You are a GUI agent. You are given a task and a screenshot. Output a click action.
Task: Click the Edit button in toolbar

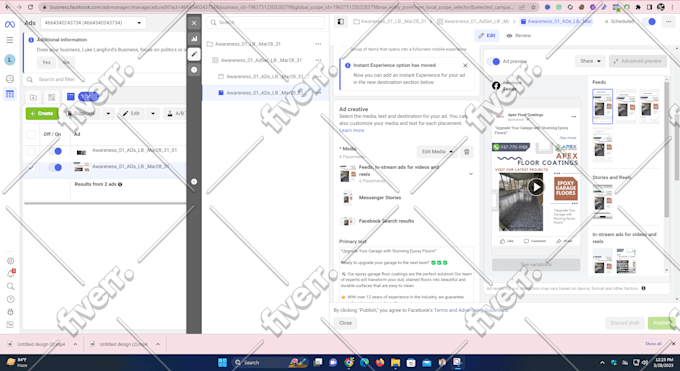[x=131, y=113]
